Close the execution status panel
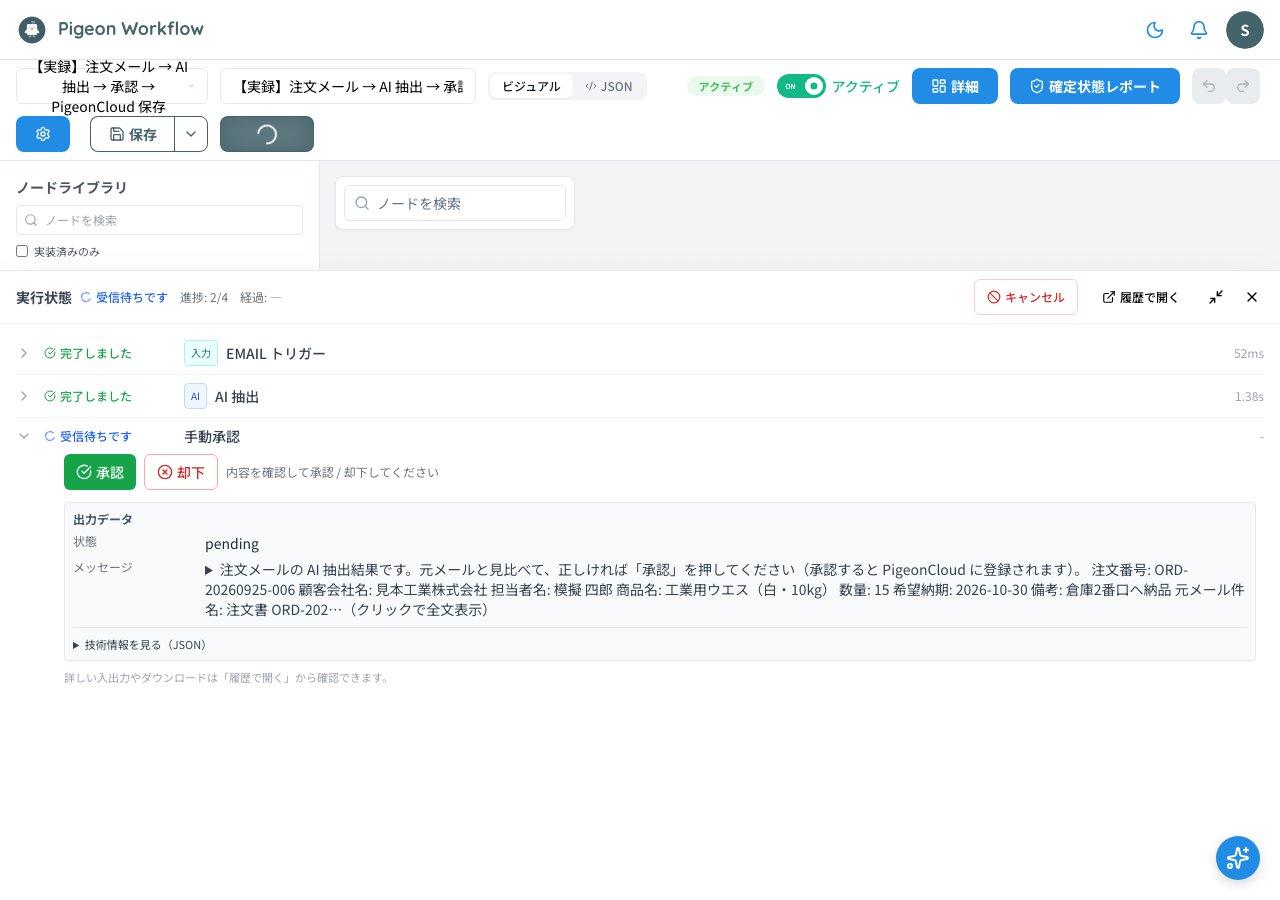1280x900 pixels. [1252, 297]
